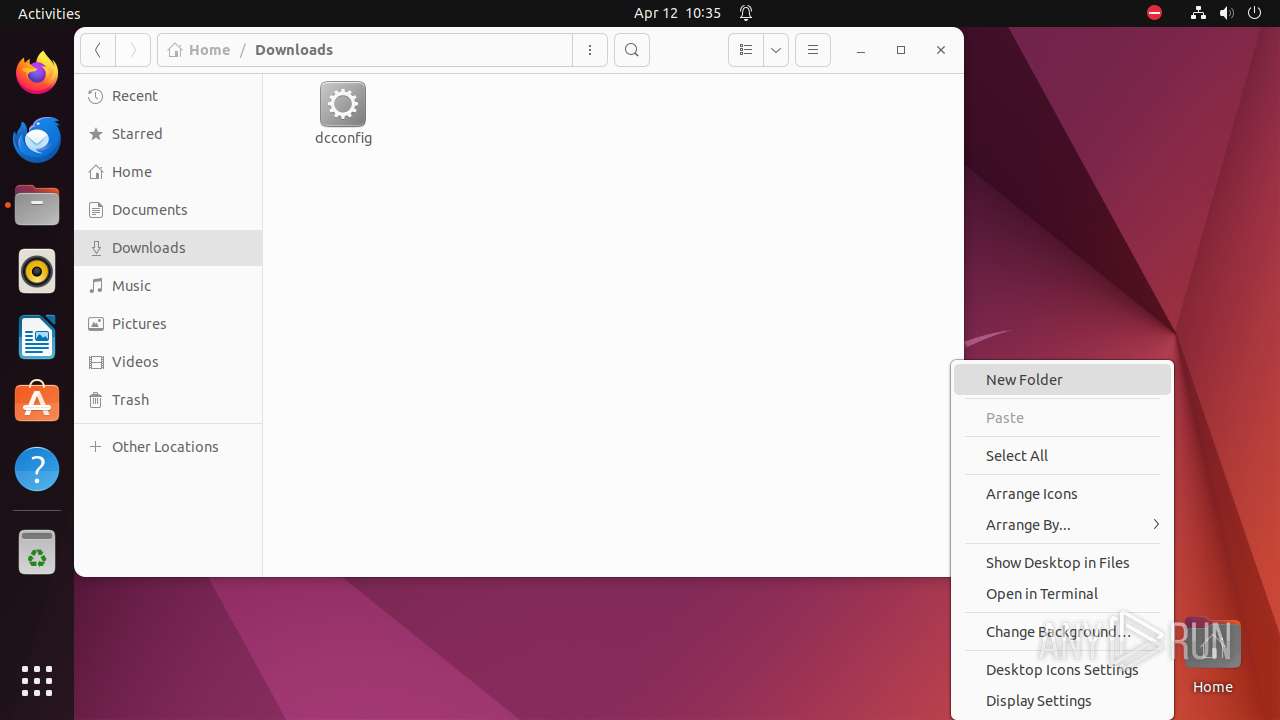Click the dcconfig file name label
Screen dimensions: 1280x720
pos(343,138)
